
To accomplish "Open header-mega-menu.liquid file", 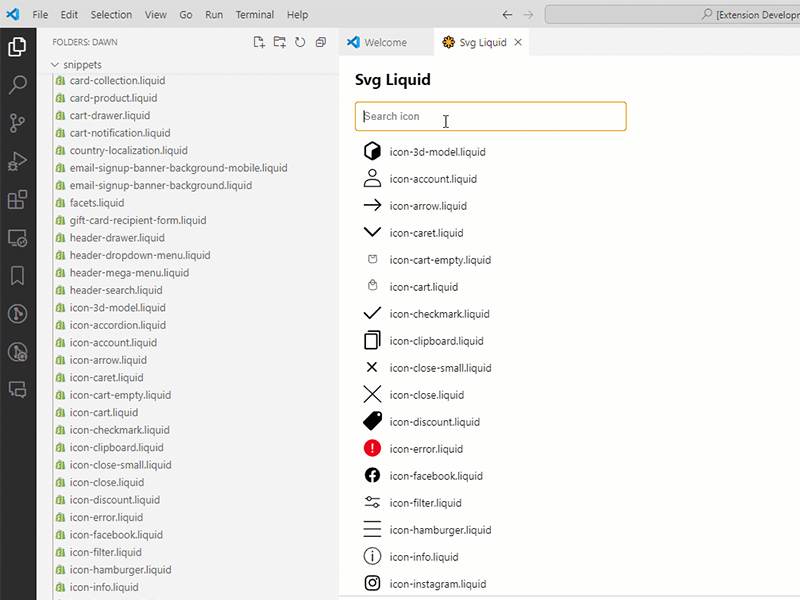I will [x=129, y=272].
